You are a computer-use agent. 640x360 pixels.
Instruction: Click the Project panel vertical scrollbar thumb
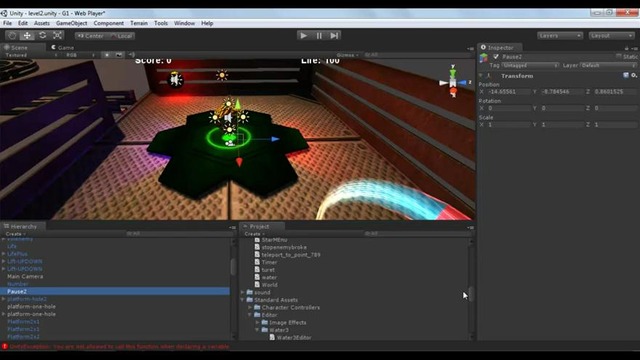[x=471, y=294]
